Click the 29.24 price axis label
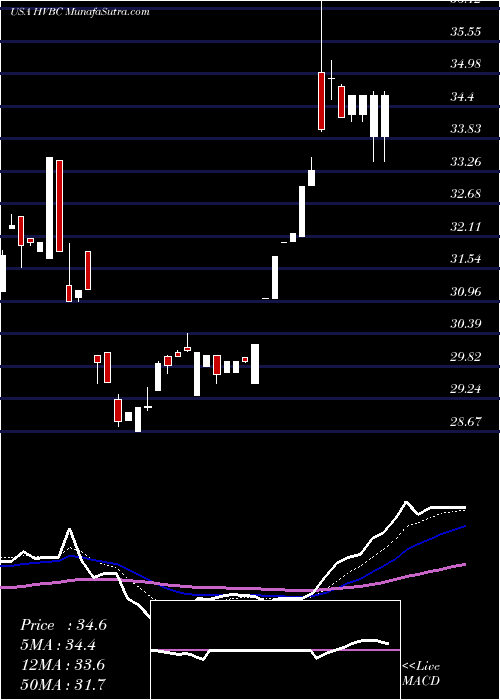The width and height of the screenshot is (500, 700). (x=466, y=388)
